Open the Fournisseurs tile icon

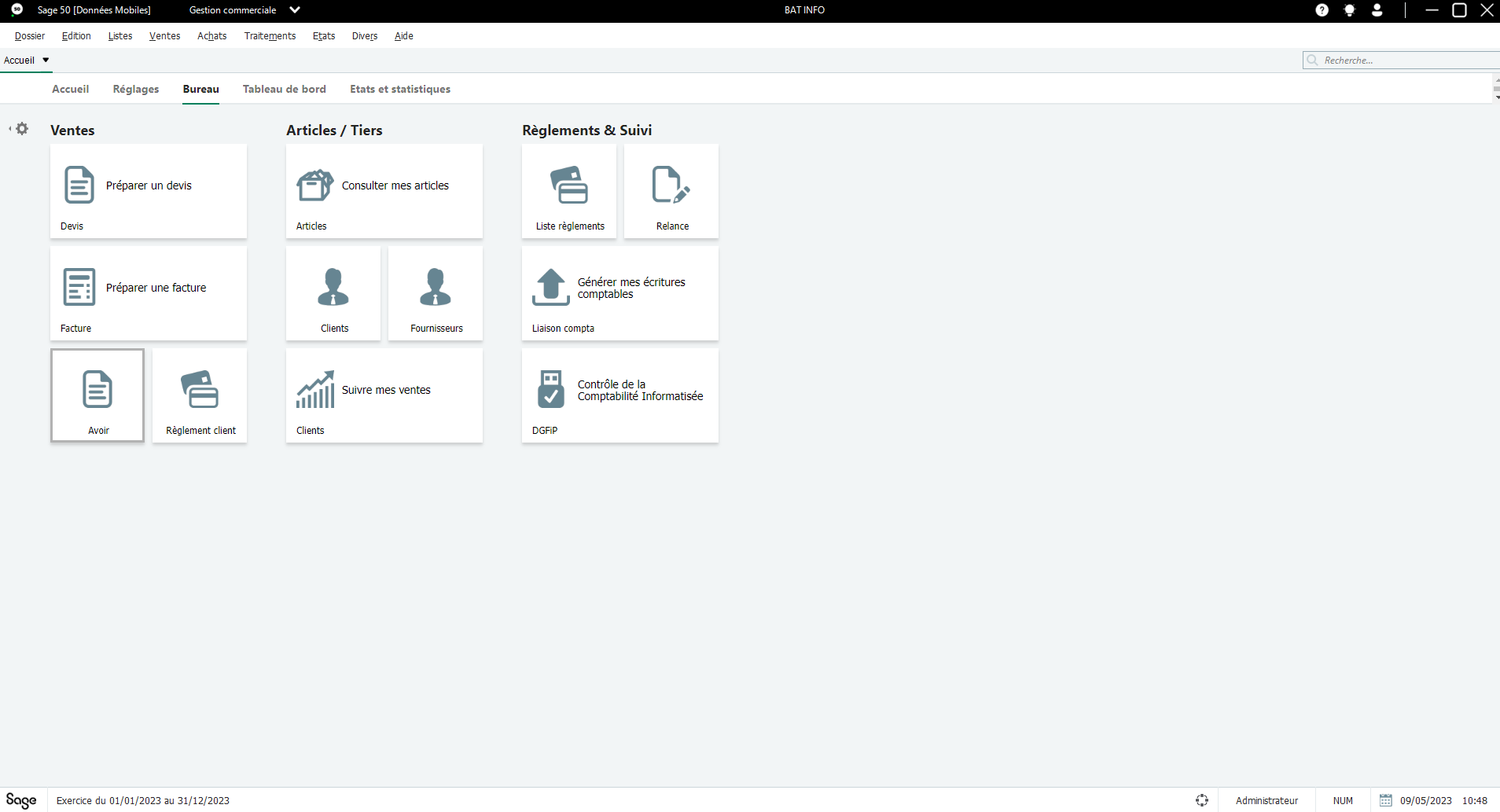pyautogui.click(x=436, y=287)
